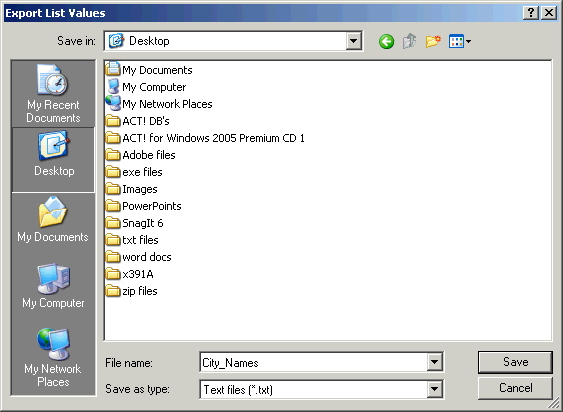This screenshot has height=412, width=563.
Task: Expand the Save as type dropdown arrow
Action: tap(434, 389)
